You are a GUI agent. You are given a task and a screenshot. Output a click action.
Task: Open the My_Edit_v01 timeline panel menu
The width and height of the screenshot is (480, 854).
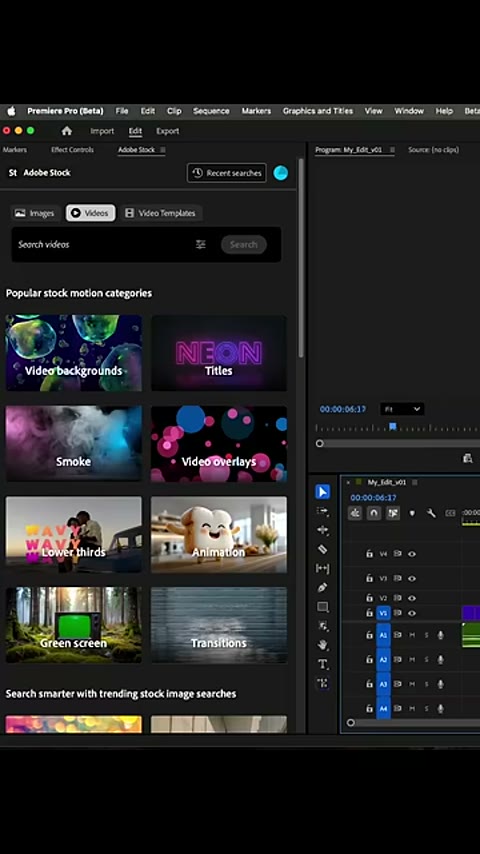[415, 483]
